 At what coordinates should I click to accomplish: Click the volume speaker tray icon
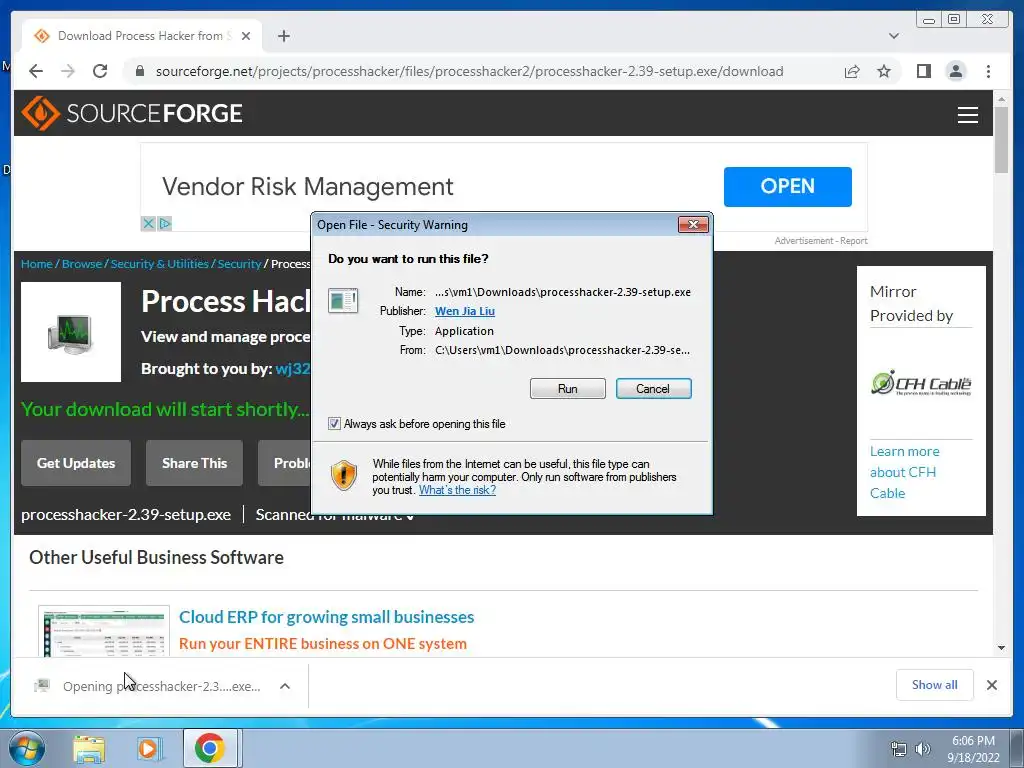coord(922,749)
